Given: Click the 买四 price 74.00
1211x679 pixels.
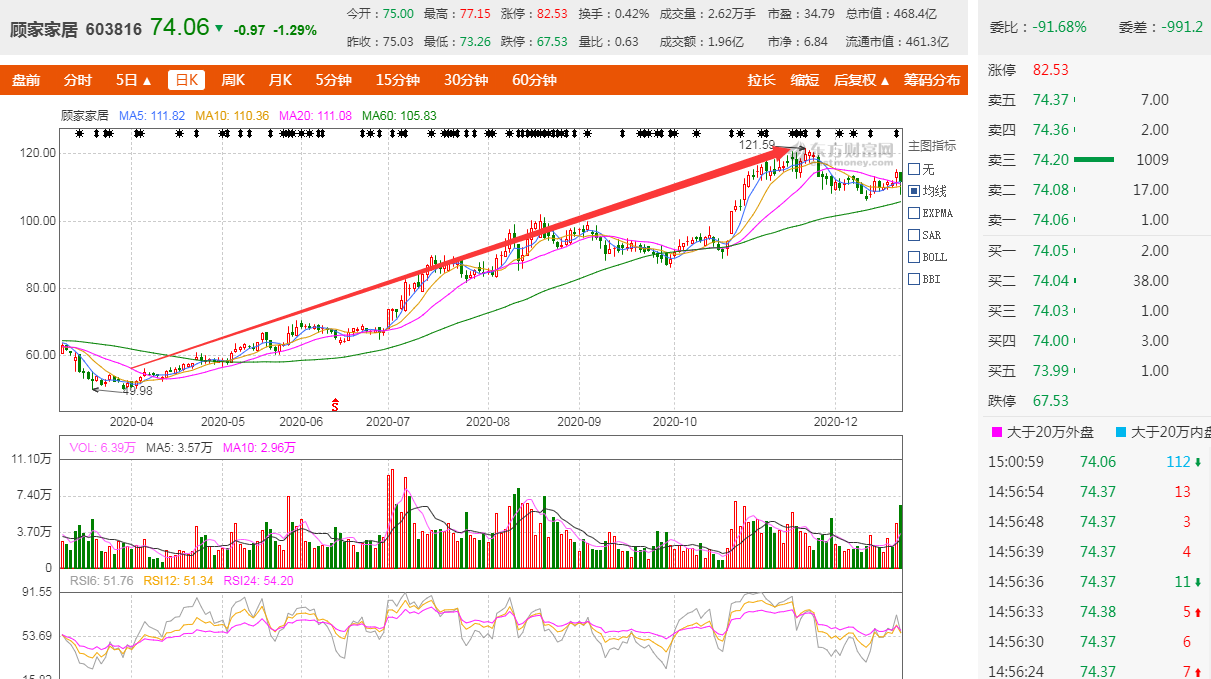Looking at the screenshot, I should point(1051,341).
